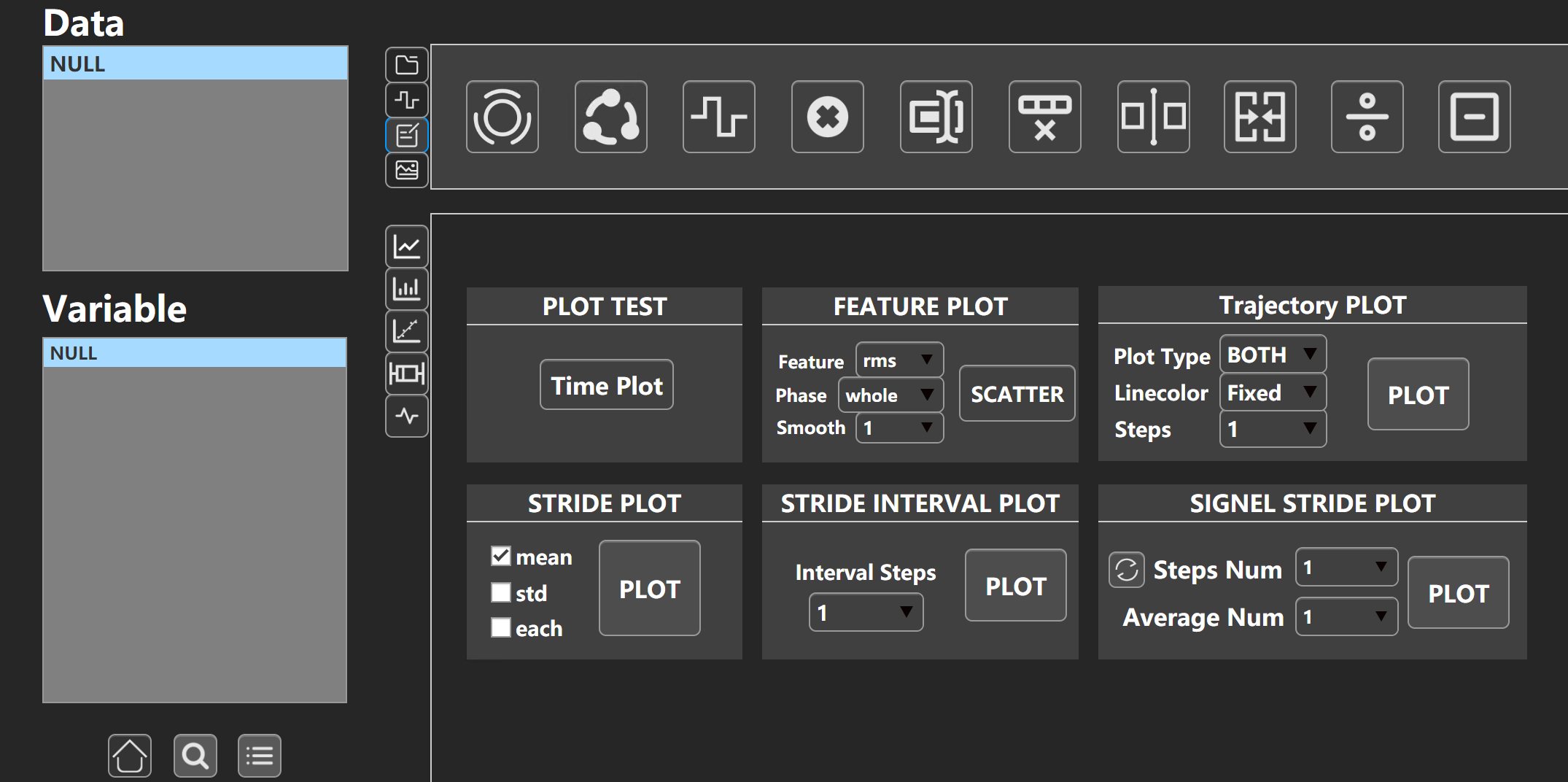The image size is (1568, 782).
Task: Click the three-node cycle toolbar icon
Action: tap(611, 117)
